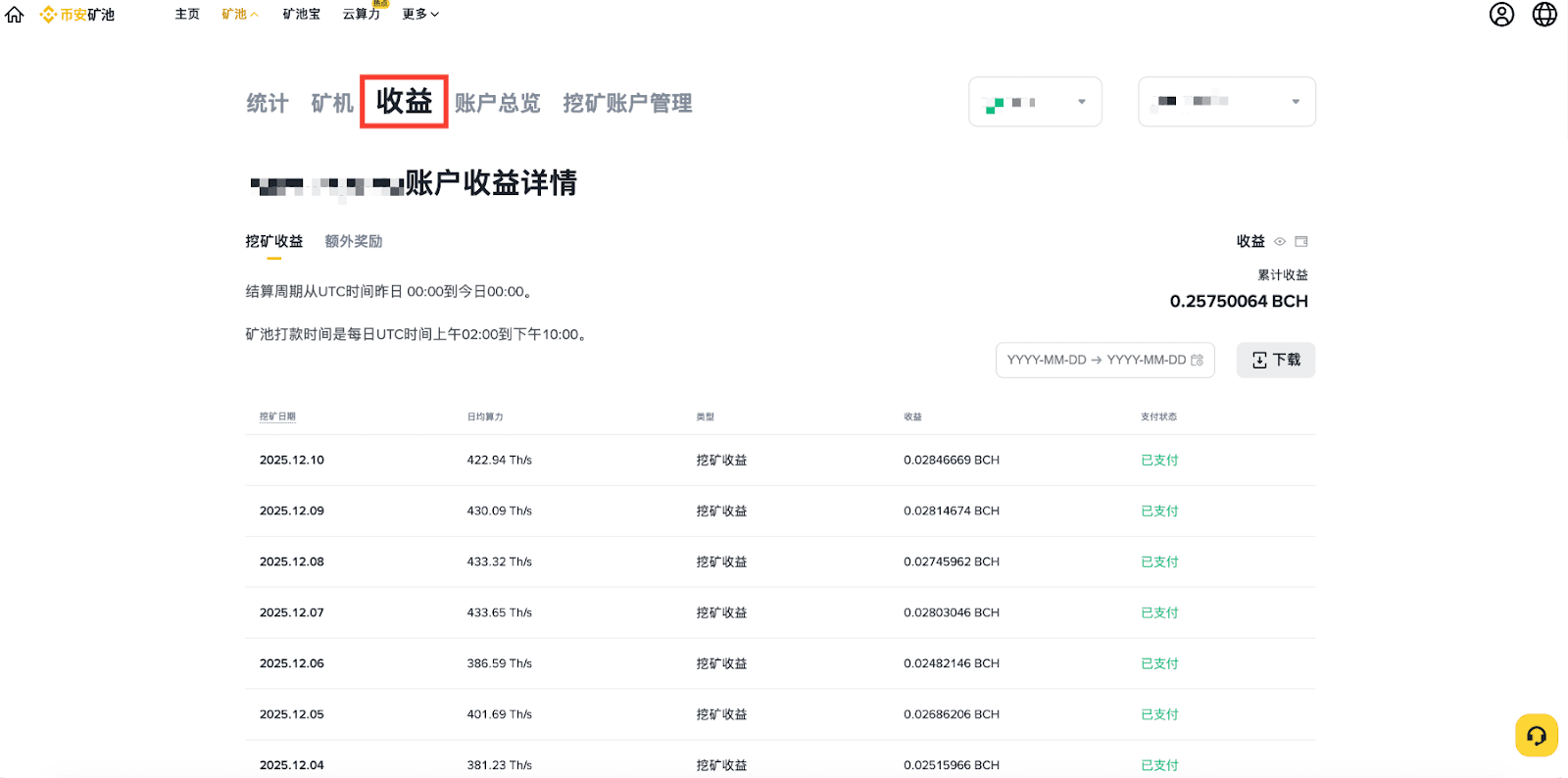Expand the 矿池 navigation menu

click(x=240, y=14)
